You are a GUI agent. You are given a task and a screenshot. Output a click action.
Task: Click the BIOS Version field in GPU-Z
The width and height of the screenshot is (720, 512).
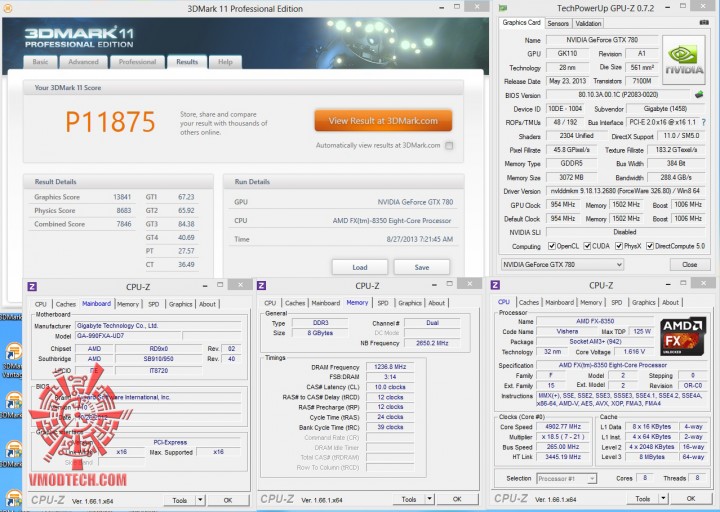click(618, 95)
